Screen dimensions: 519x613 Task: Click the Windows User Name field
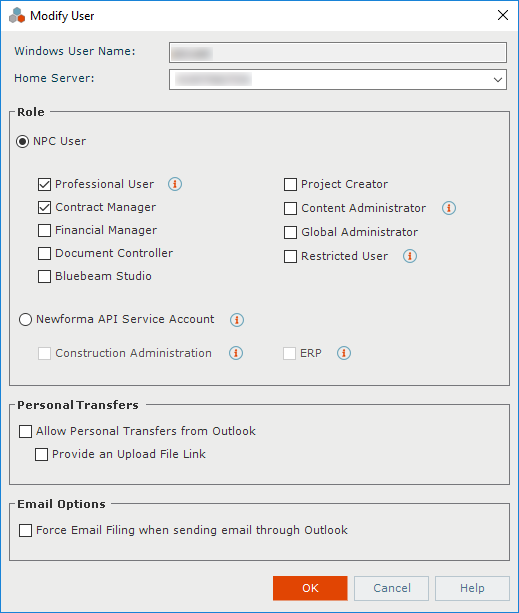pos(338,53)
